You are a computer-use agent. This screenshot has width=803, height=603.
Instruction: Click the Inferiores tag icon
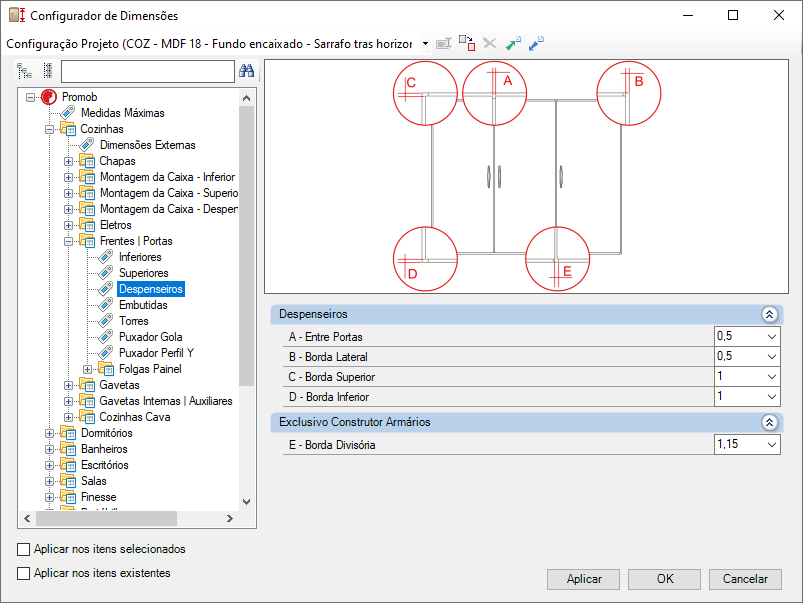[105, 256]
